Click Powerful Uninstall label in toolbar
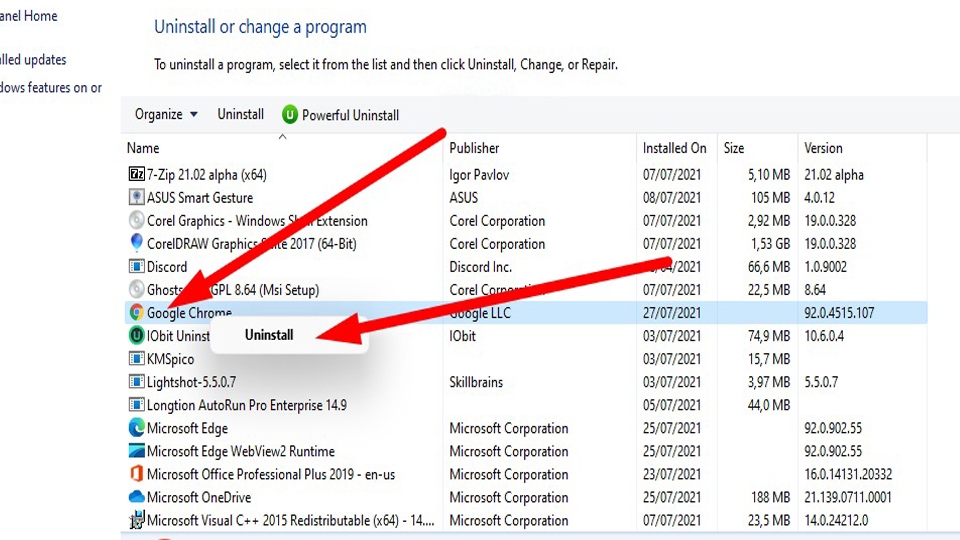Image resolution: width=960 pixels, height=540 pixels. pyautogui.click(x=350, y=115)
